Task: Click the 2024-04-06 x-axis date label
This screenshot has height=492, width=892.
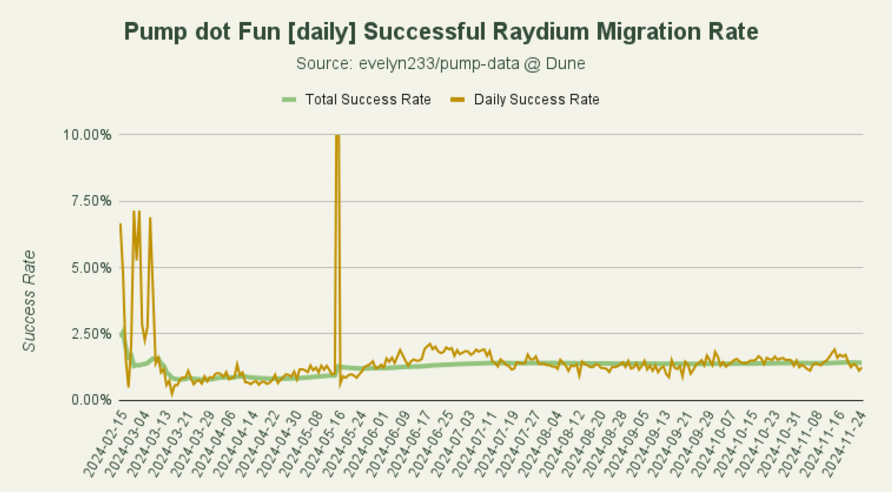Action: coord(213,443)
